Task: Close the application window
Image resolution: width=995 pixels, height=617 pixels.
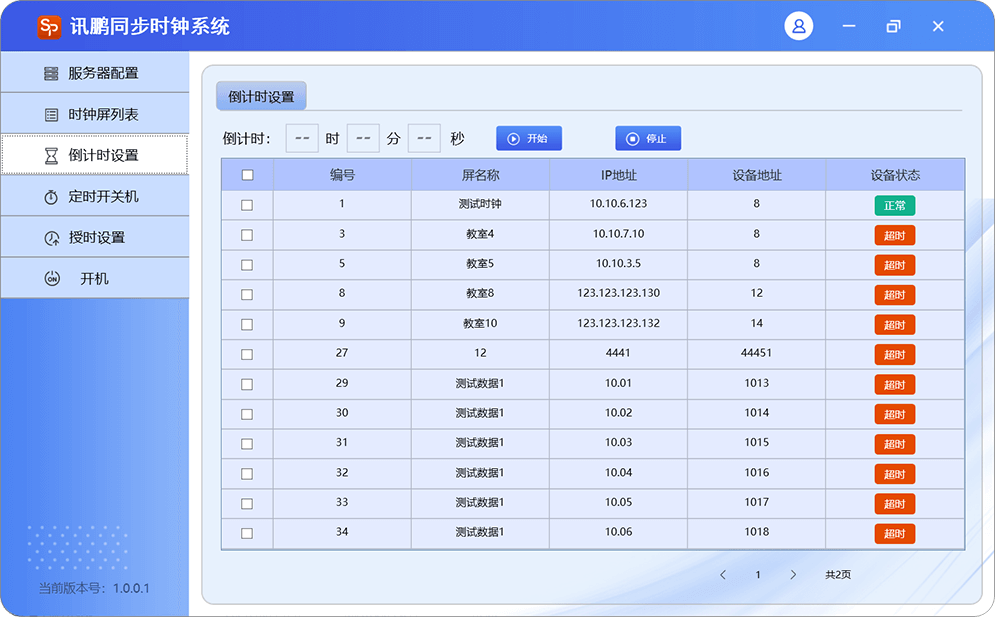Action: (x=938, y=26)
